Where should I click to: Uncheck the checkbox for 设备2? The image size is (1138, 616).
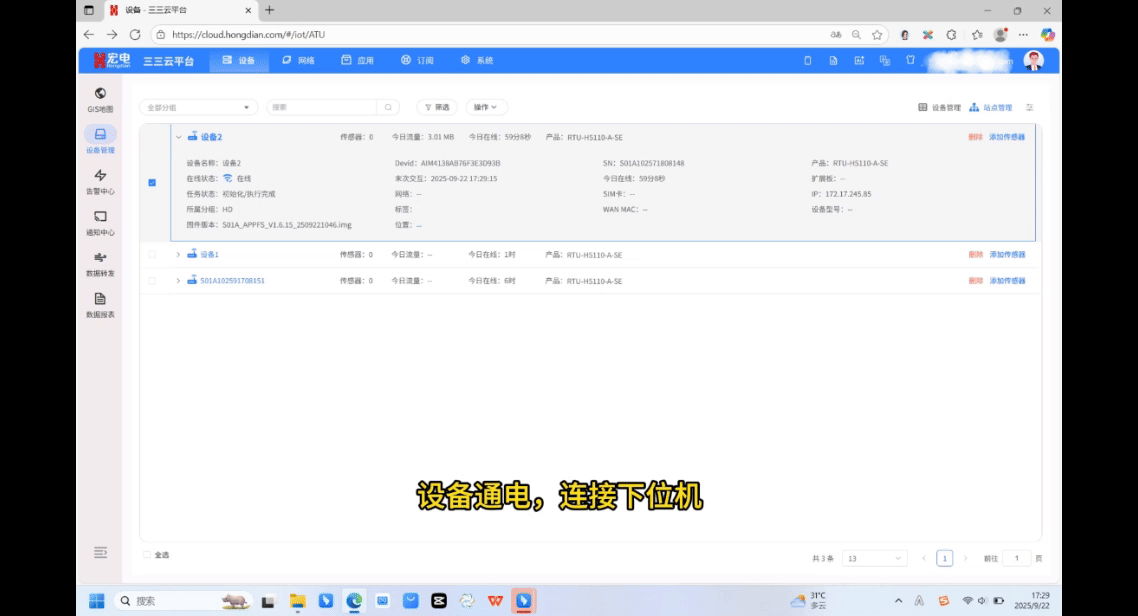[152, 183]
